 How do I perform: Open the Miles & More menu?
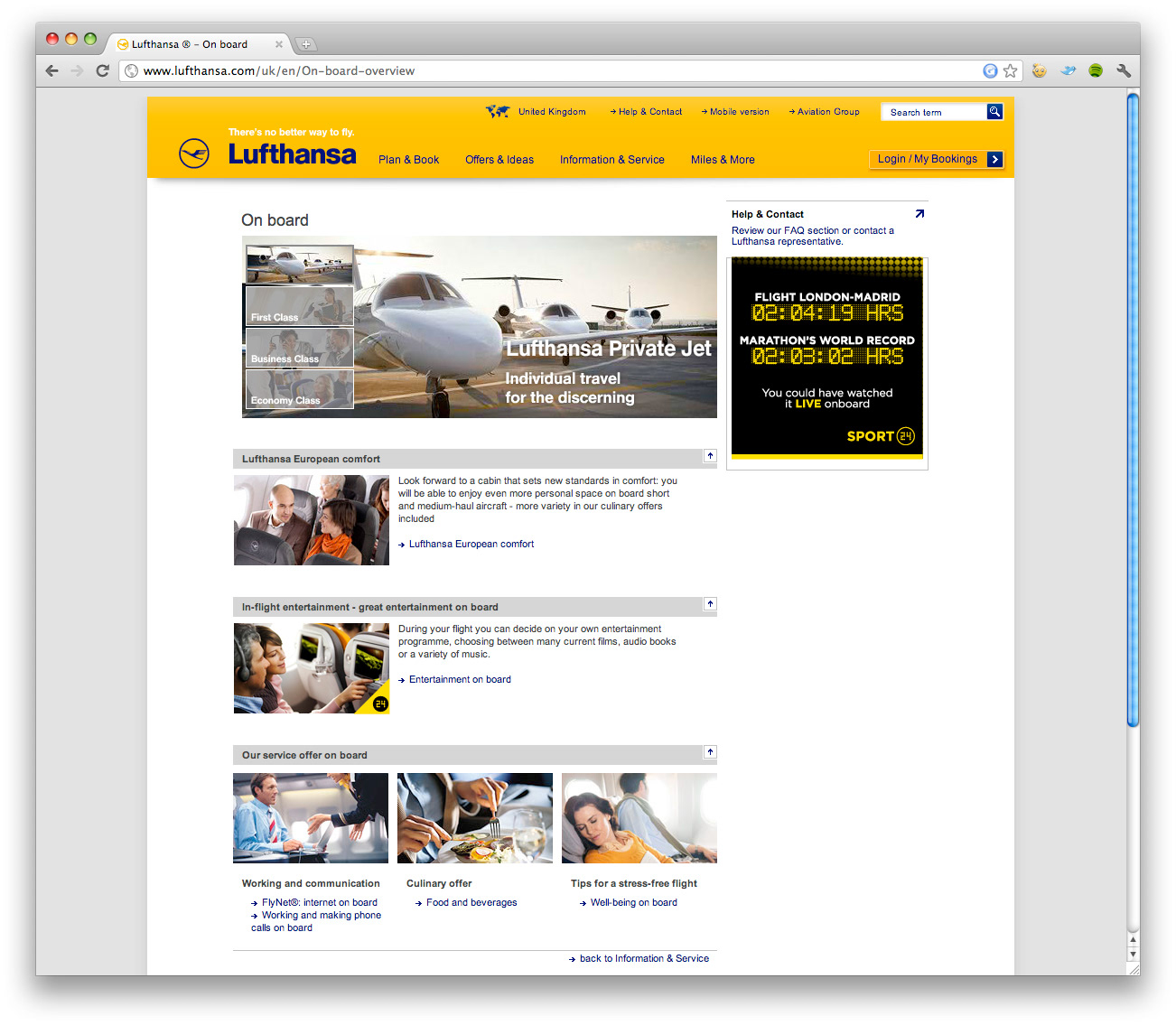pyautogui.click(x=723, y=160)
